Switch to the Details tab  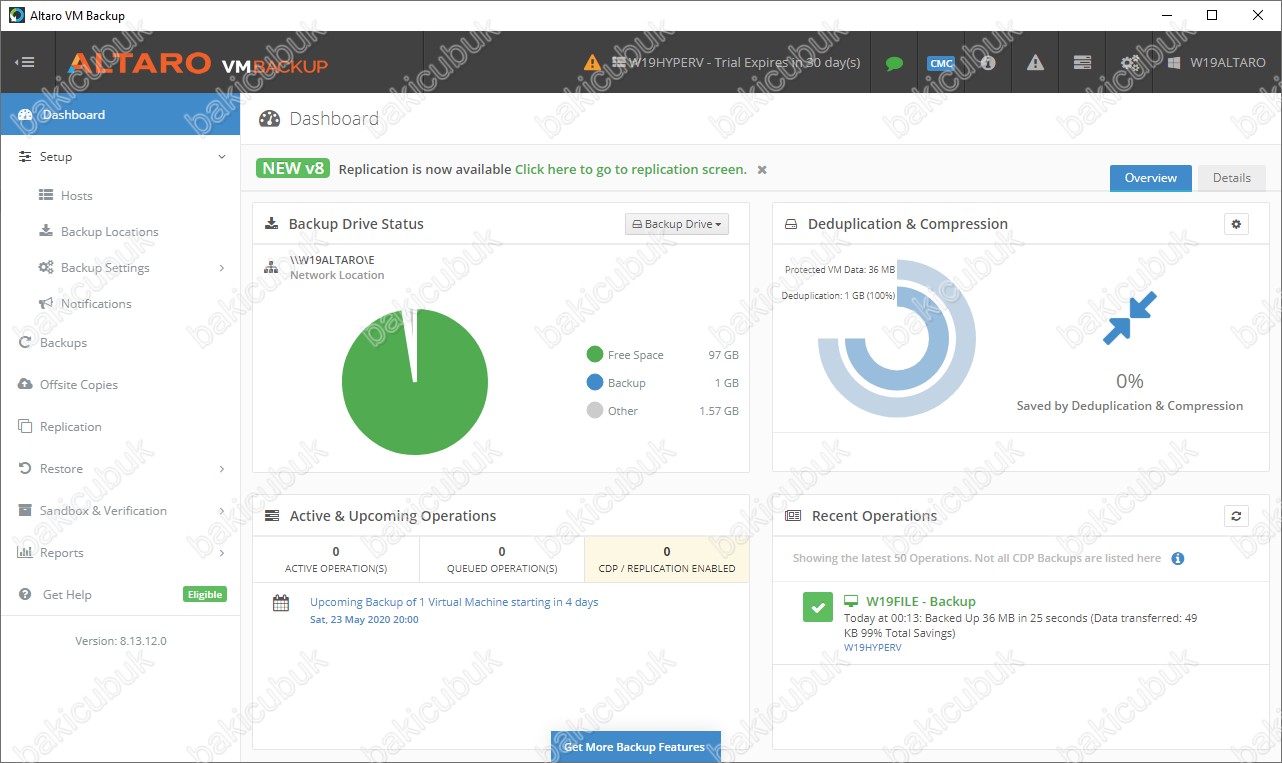click(x=1232, y=178)
